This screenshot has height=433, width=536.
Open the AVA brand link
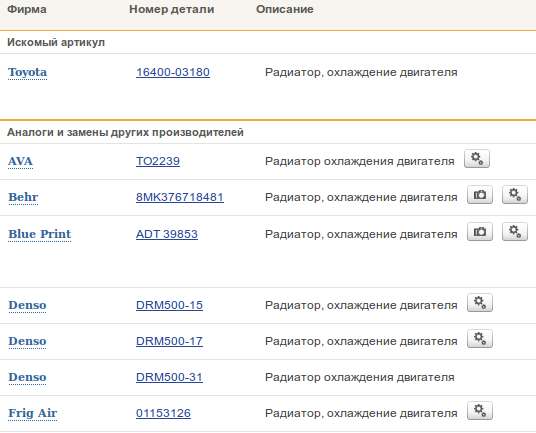(20, 161)
